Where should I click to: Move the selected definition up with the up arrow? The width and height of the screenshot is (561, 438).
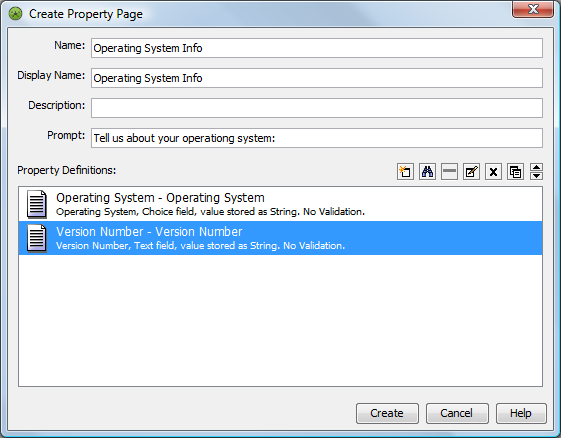[536, 167]
